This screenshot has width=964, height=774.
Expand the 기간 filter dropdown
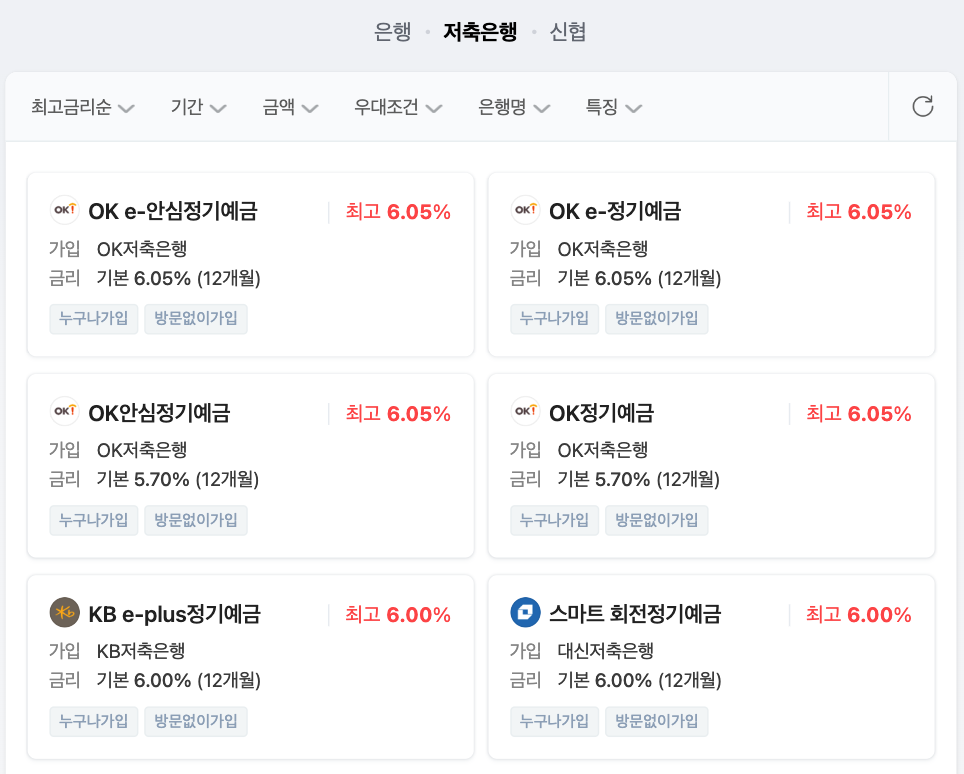point(197,108)
